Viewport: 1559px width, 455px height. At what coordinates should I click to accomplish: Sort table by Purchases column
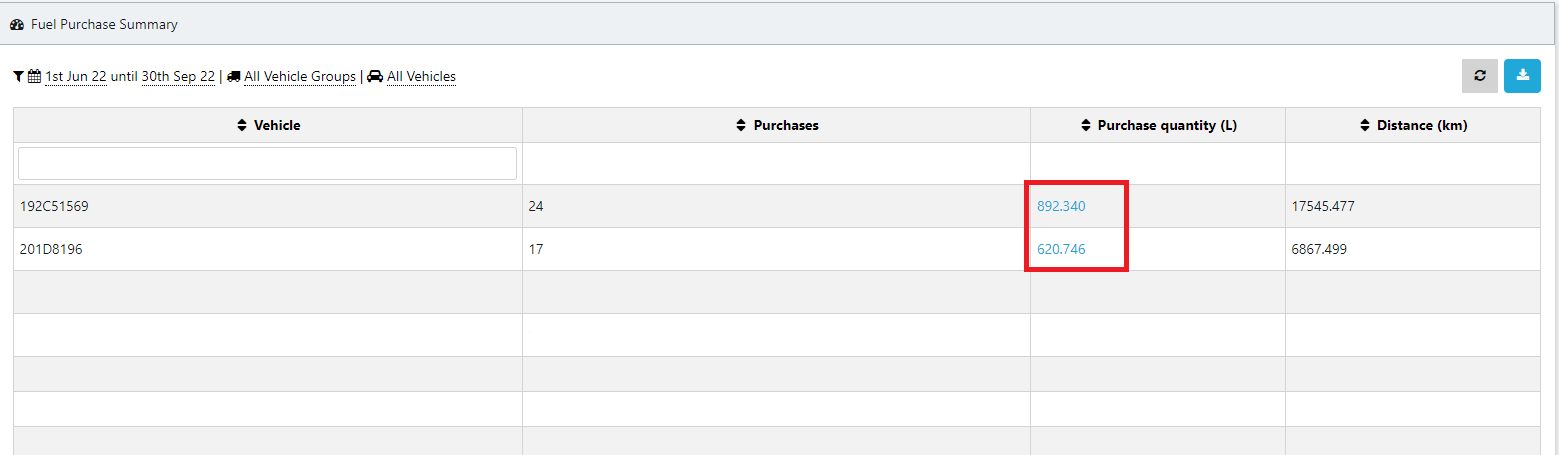pos(741,126)
